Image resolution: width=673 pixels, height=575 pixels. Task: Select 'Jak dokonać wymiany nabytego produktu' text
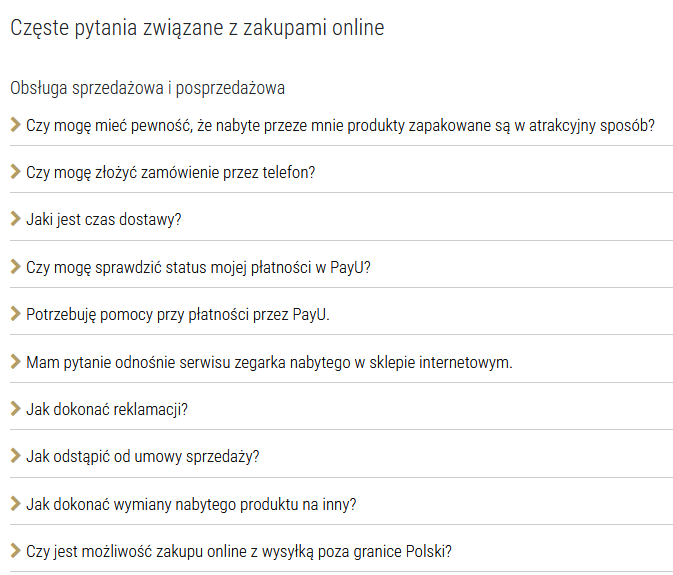tap(191, 504)
